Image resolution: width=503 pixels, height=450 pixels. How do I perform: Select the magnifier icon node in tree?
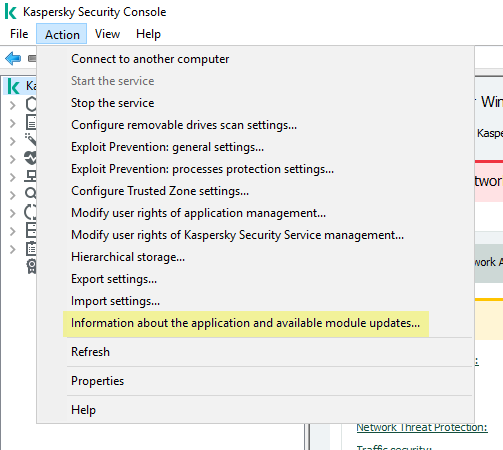point(31,193)
